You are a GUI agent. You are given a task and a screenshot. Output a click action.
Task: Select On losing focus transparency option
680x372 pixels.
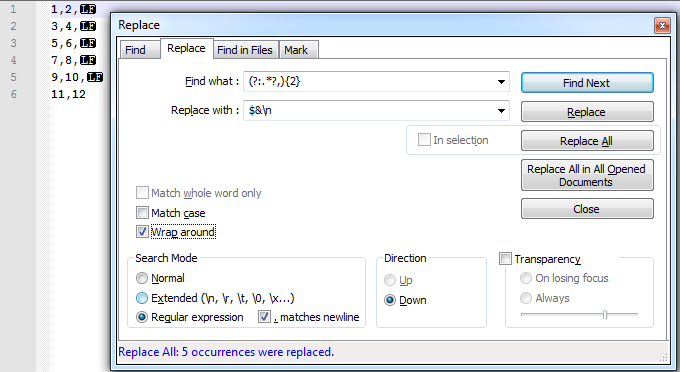tap(526, 278)
